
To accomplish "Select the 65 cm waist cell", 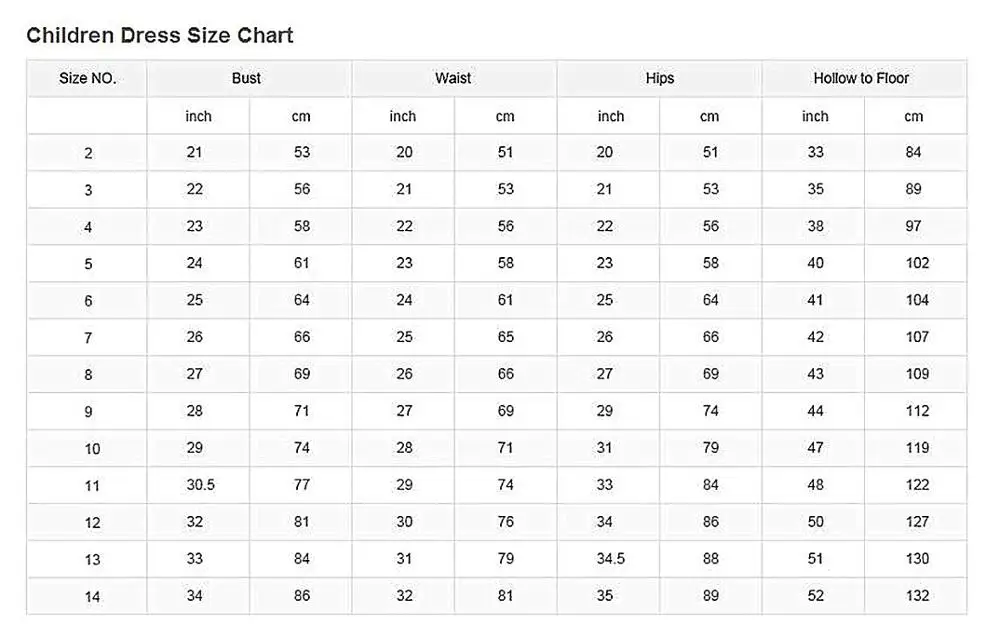I will click(x=506, y=337).
